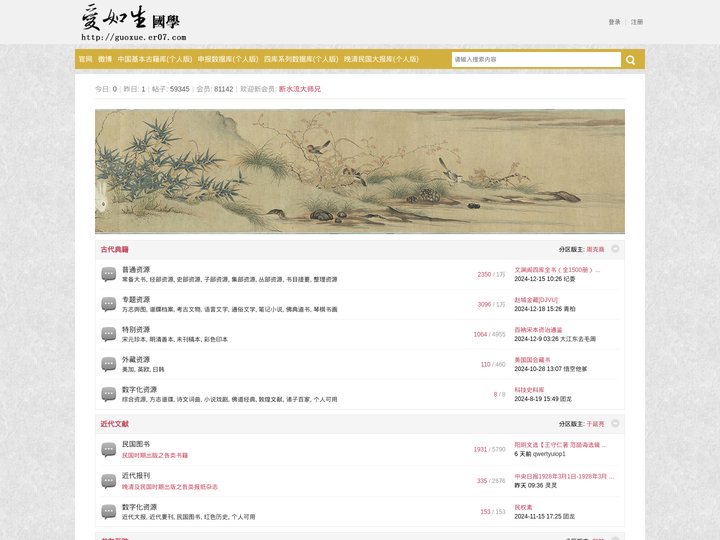The image size is (720, 540).
Task: Open 数字化资源 forum under 近代文献
Action: [140, 507]
